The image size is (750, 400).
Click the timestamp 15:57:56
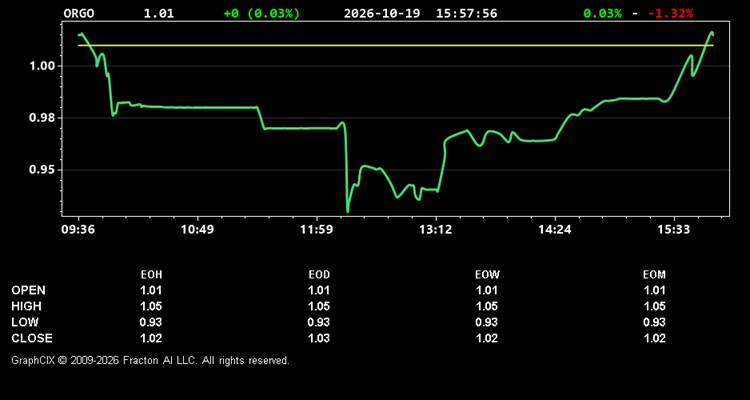pyautogui.click(x=466, y=13)
